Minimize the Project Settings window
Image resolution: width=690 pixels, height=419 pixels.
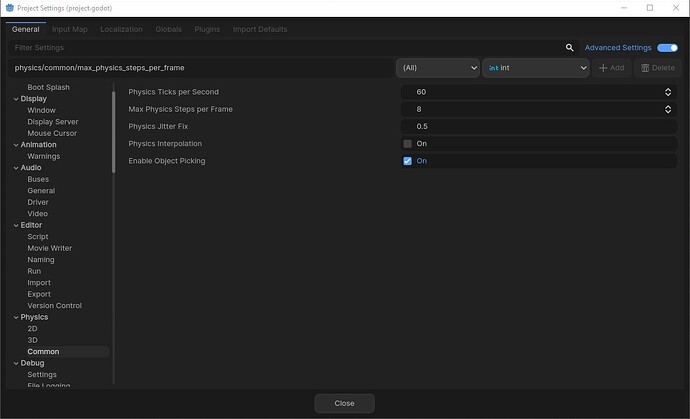(x=624, y=8)
